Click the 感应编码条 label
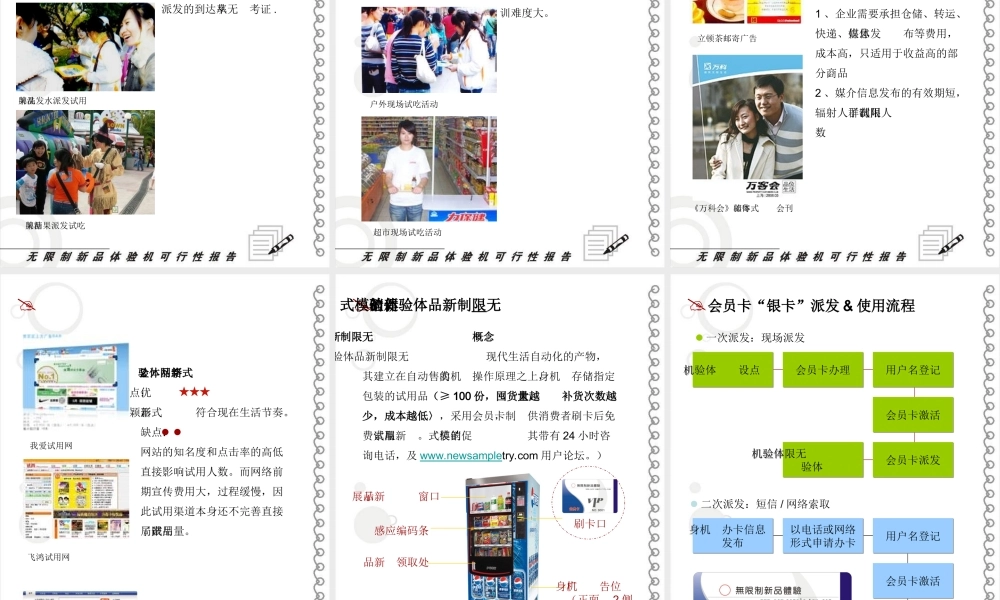Screen dimensions: 1000x600 (x=401, y=530)
